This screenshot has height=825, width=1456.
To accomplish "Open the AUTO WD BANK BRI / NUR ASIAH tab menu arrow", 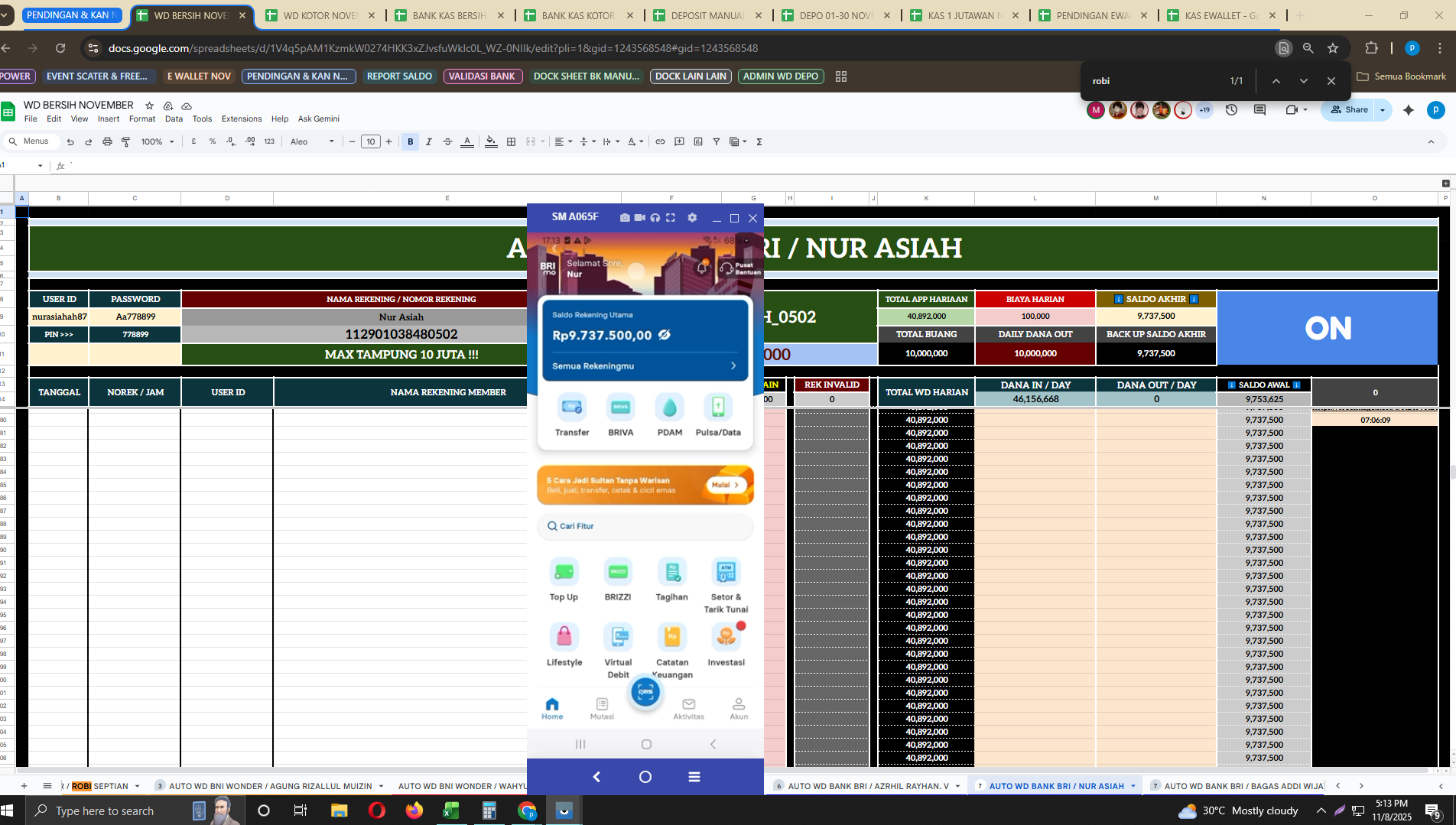I will [1133, 786].
